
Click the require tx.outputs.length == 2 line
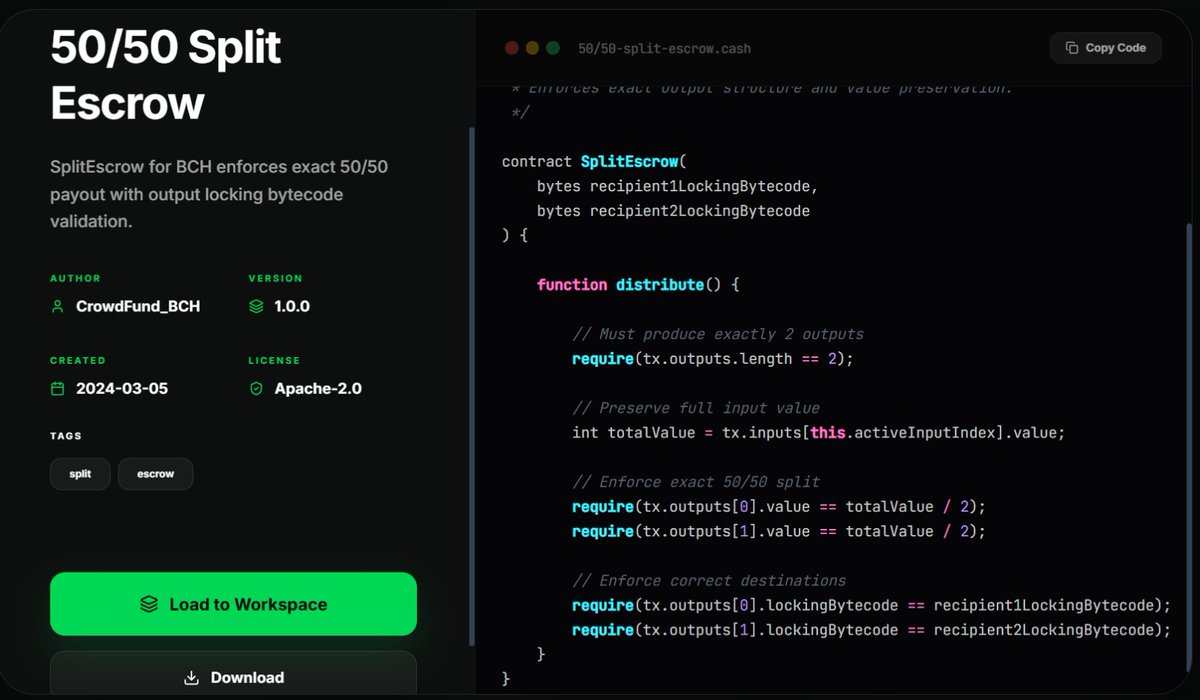[713, 359]
